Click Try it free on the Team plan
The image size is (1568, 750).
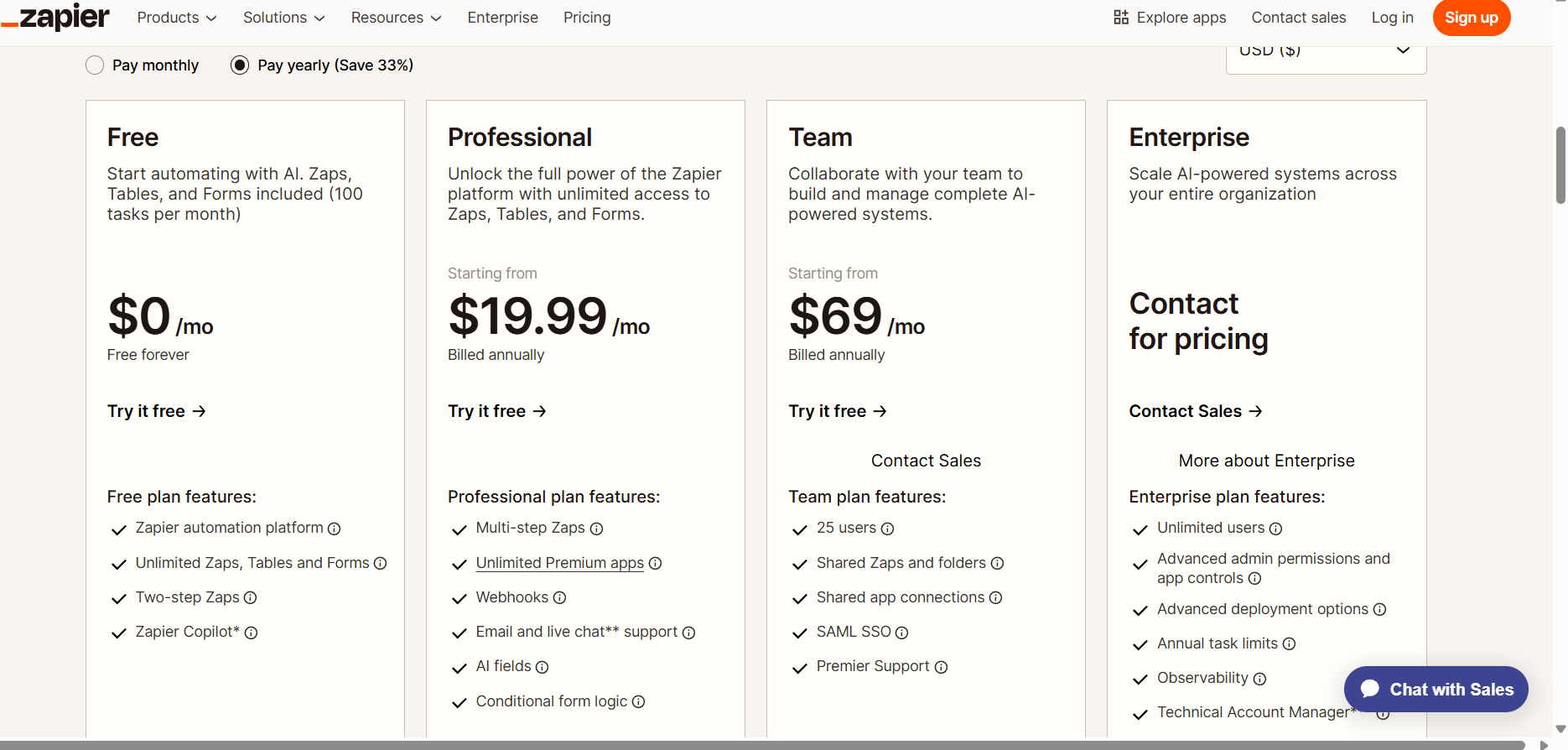[838, 411]
